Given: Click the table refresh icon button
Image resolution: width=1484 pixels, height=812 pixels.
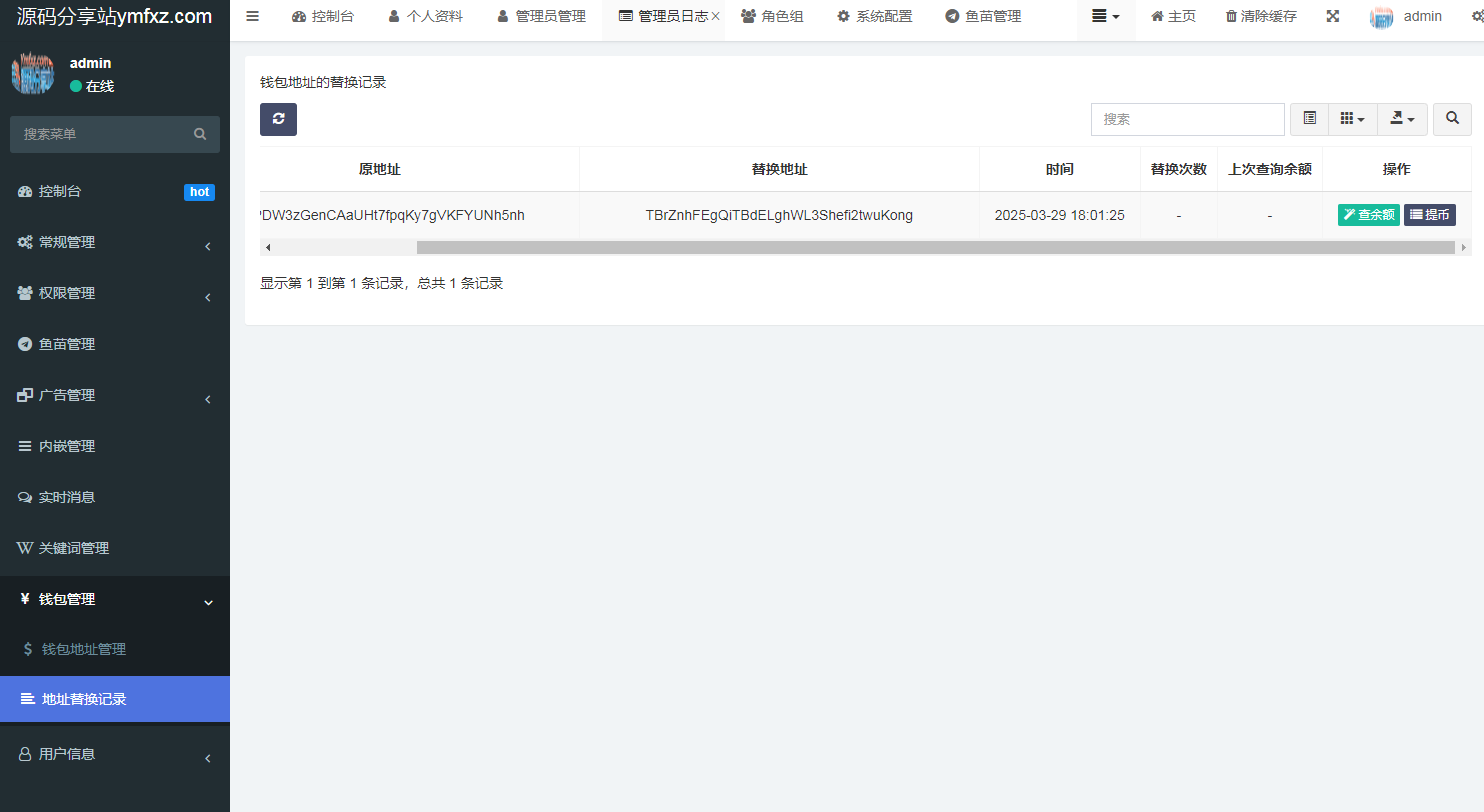Looking at the screenshot, I should [x=278, y=119].
